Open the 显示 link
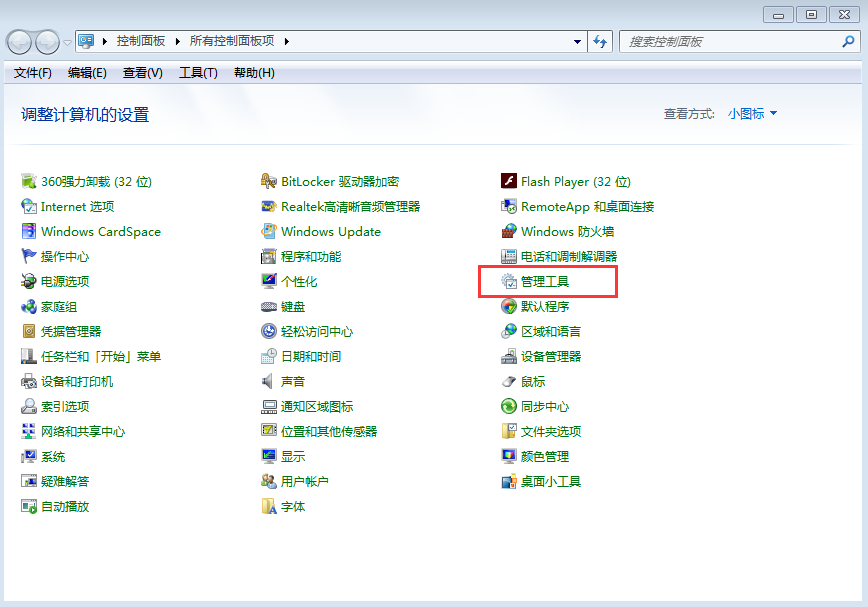The height and width of the screenshot is (607, 868). 293,456
